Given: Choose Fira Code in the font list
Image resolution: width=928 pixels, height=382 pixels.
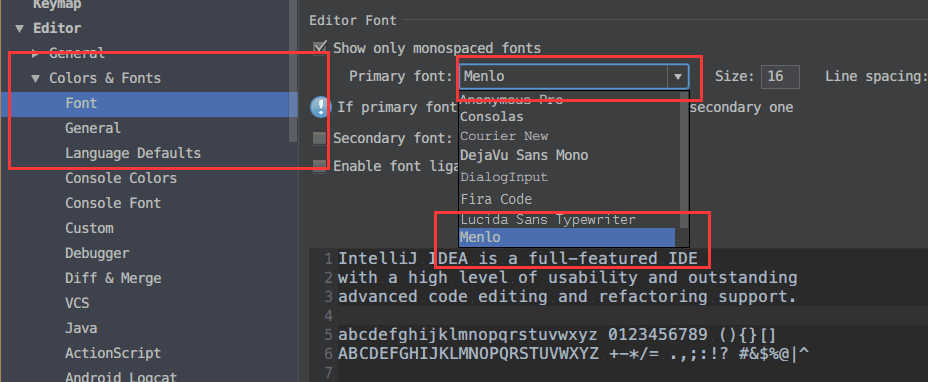Looking at the screenshot, I should [x=496, y=199].
